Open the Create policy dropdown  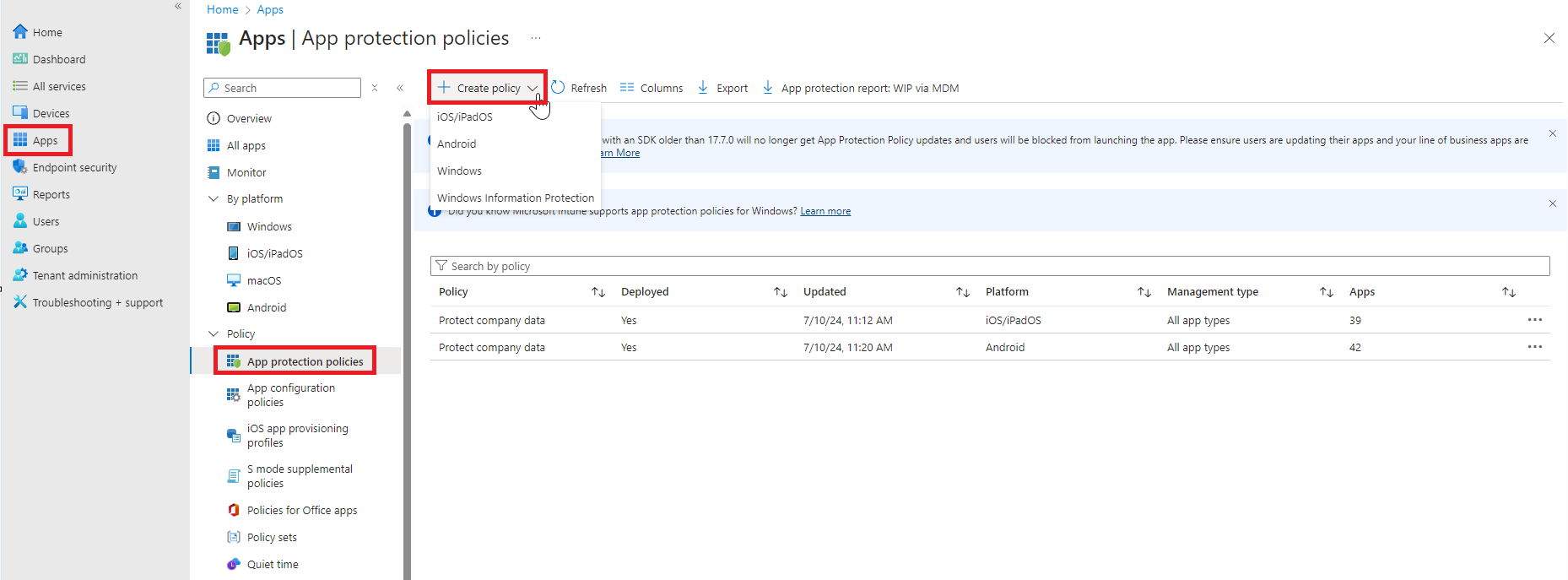click(488, 88)
